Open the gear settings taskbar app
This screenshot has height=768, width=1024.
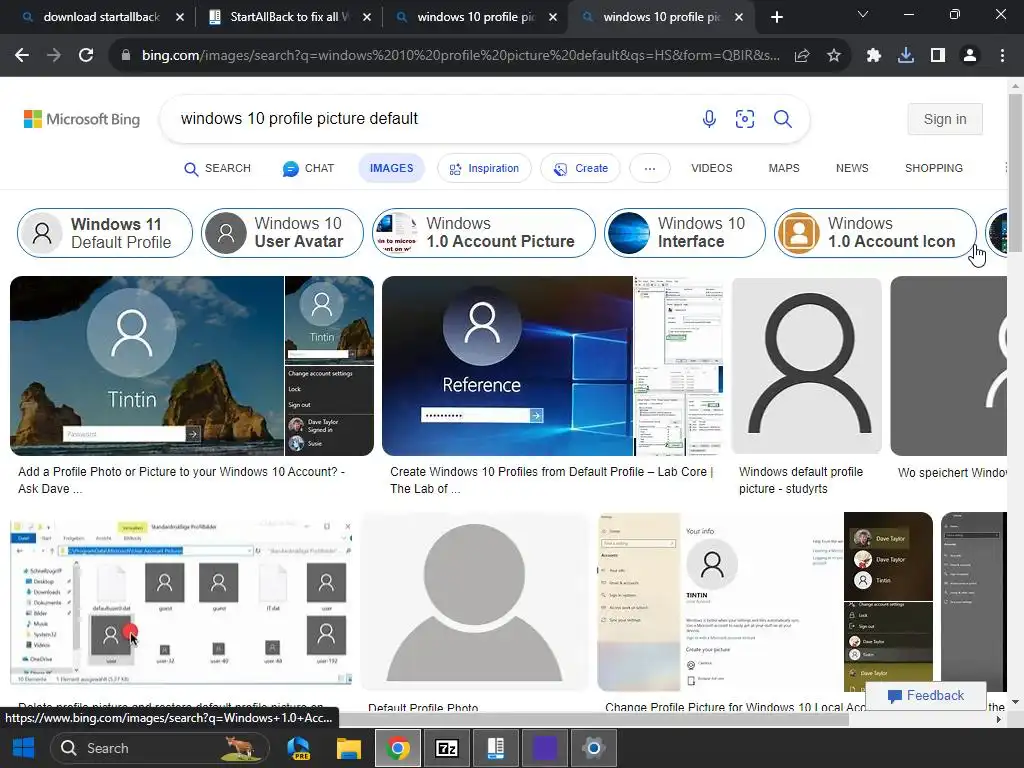click(x=594, y=748)
